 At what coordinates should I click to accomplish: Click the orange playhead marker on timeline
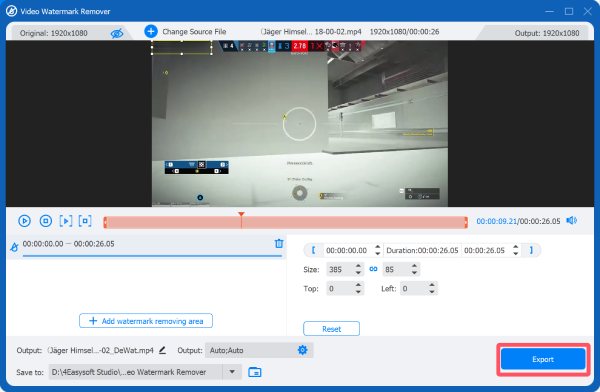241,215
